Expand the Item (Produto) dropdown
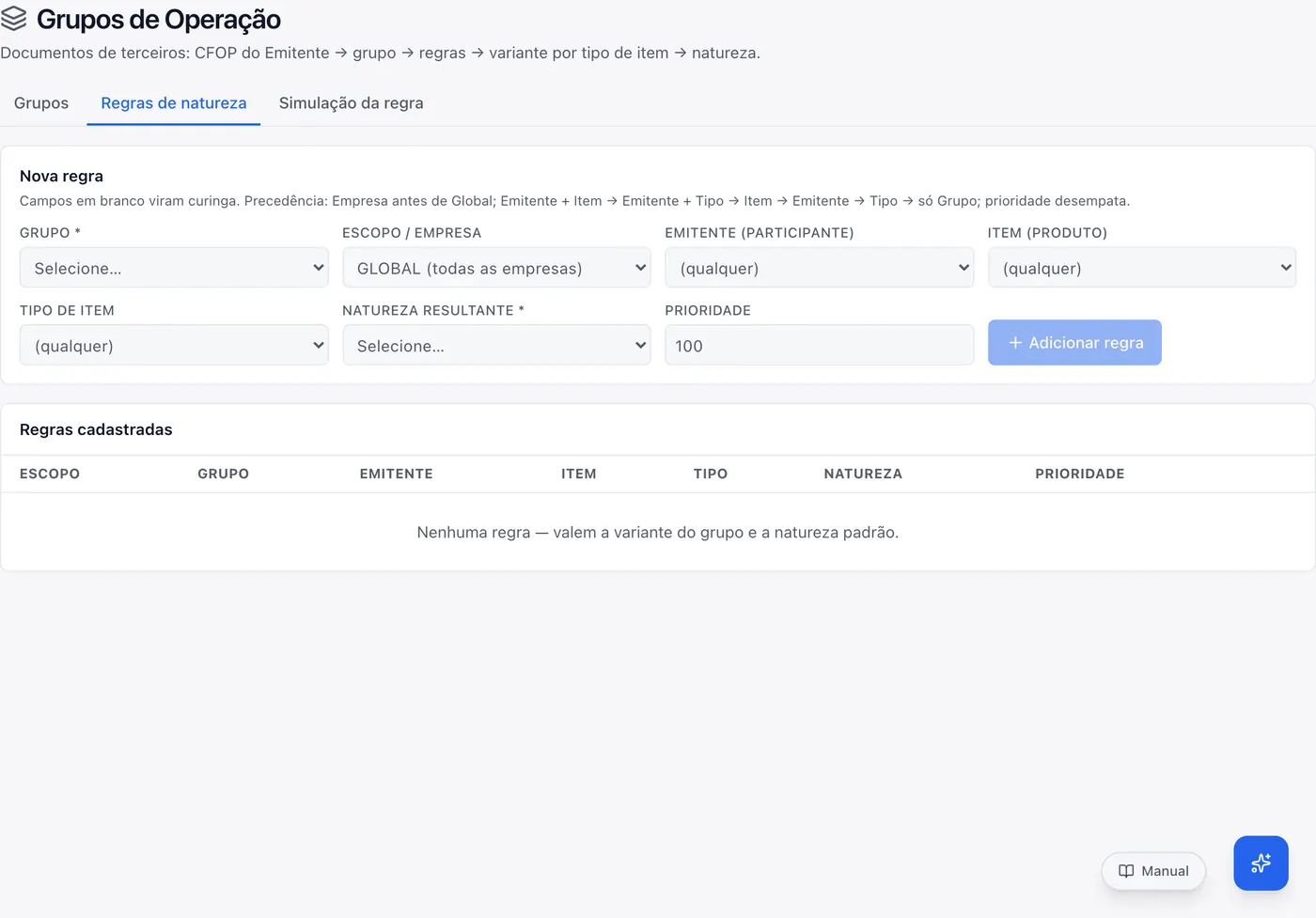Screen dimensions: 1316x918 tap(1142, 268)
